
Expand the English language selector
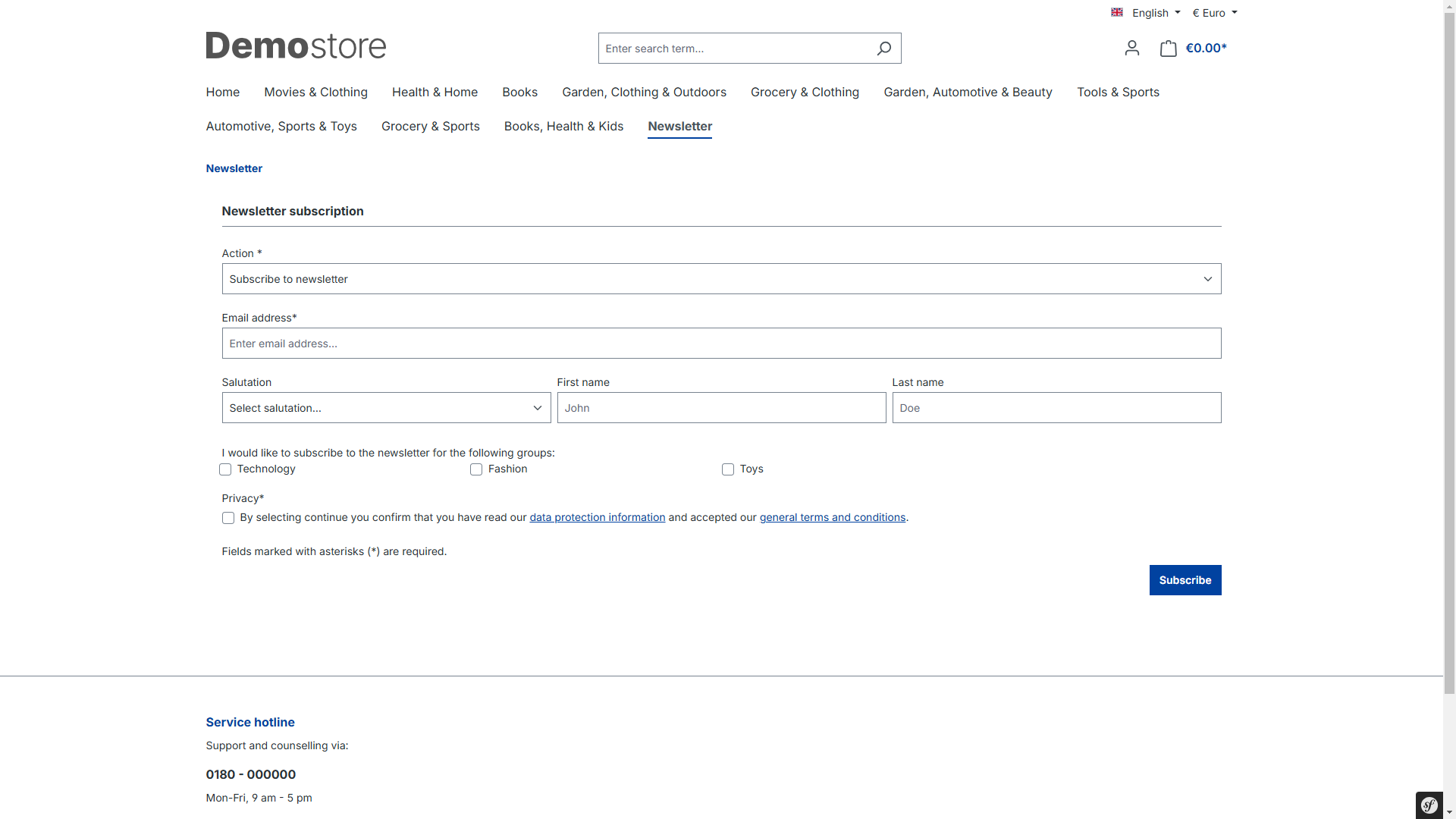click(1156, 13)
